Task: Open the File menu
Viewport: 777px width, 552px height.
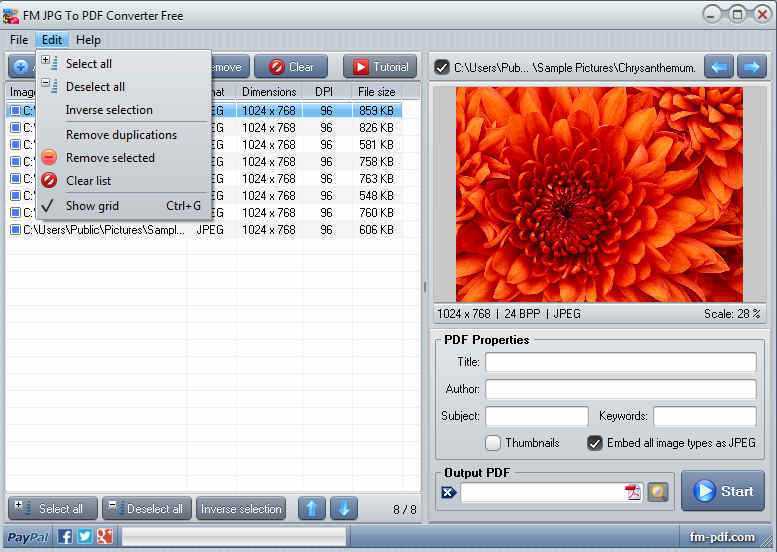Action: click(19, 40)
